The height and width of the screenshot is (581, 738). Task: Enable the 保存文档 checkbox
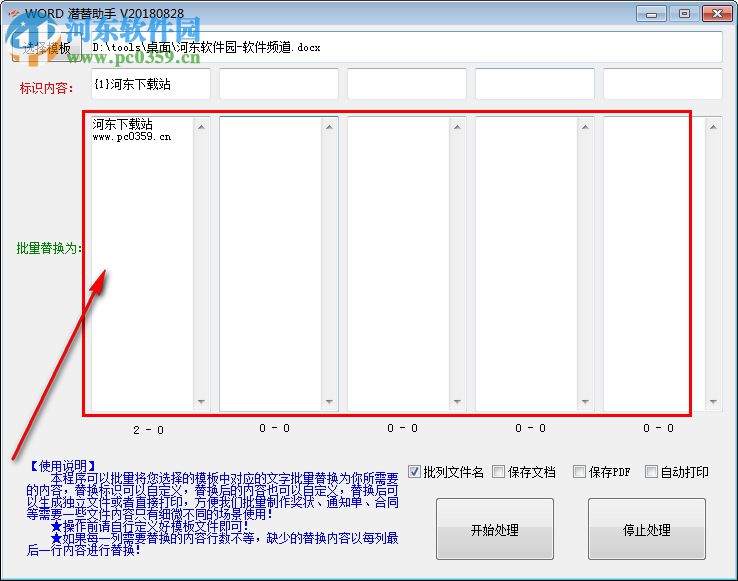point(498,471)
